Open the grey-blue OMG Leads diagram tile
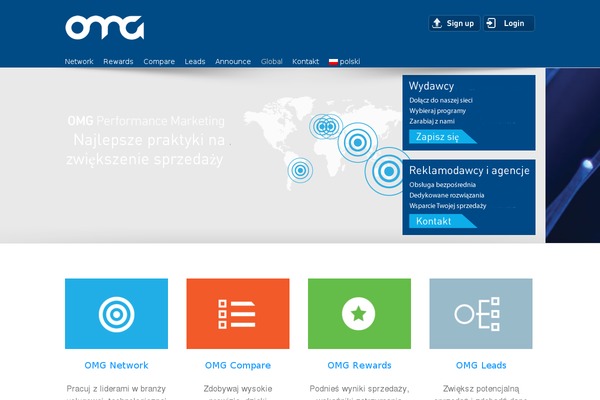 [x=481, y=313]
